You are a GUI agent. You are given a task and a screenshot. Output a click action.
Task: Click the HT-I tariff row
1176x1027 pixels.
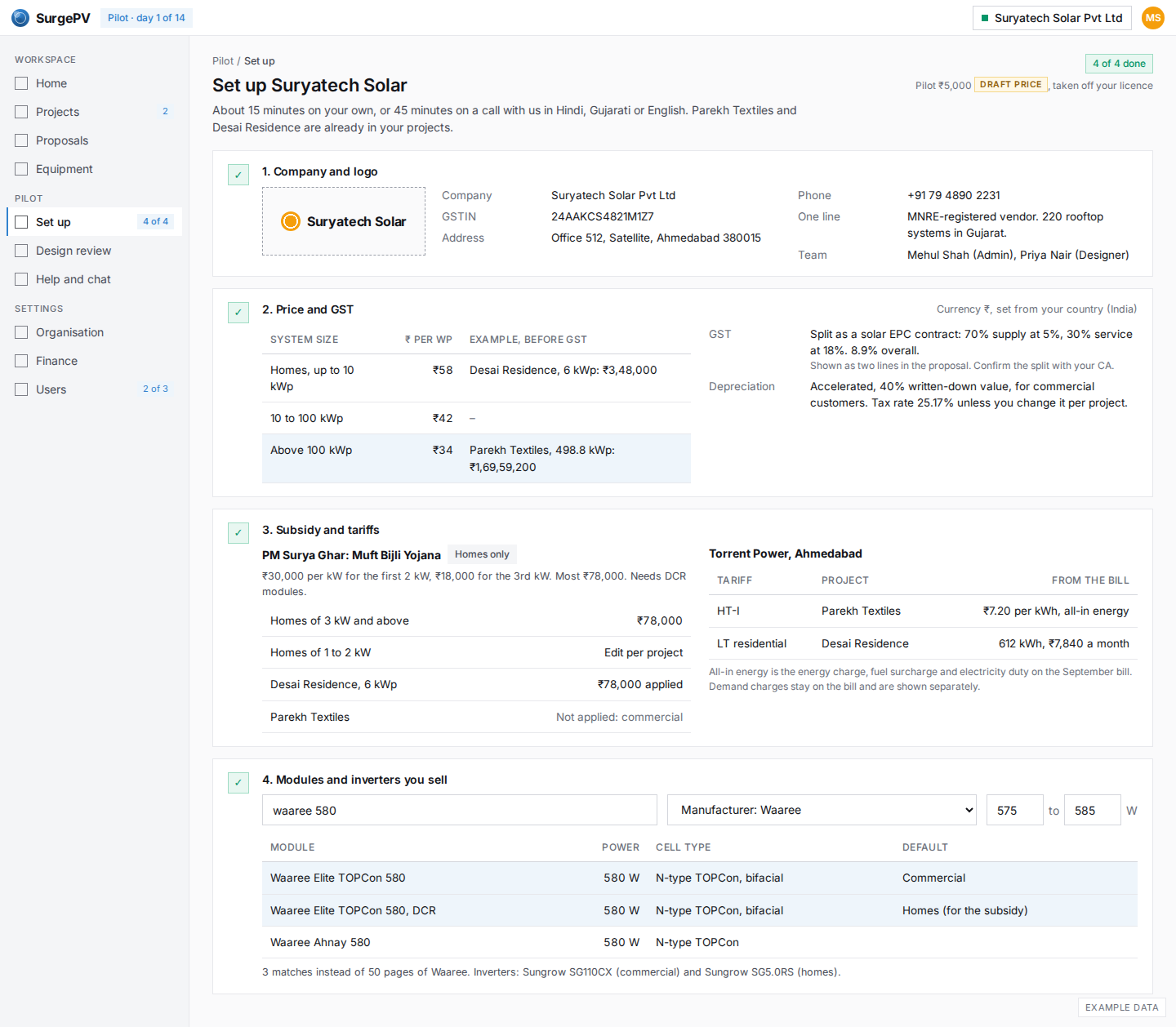[923, 611]
